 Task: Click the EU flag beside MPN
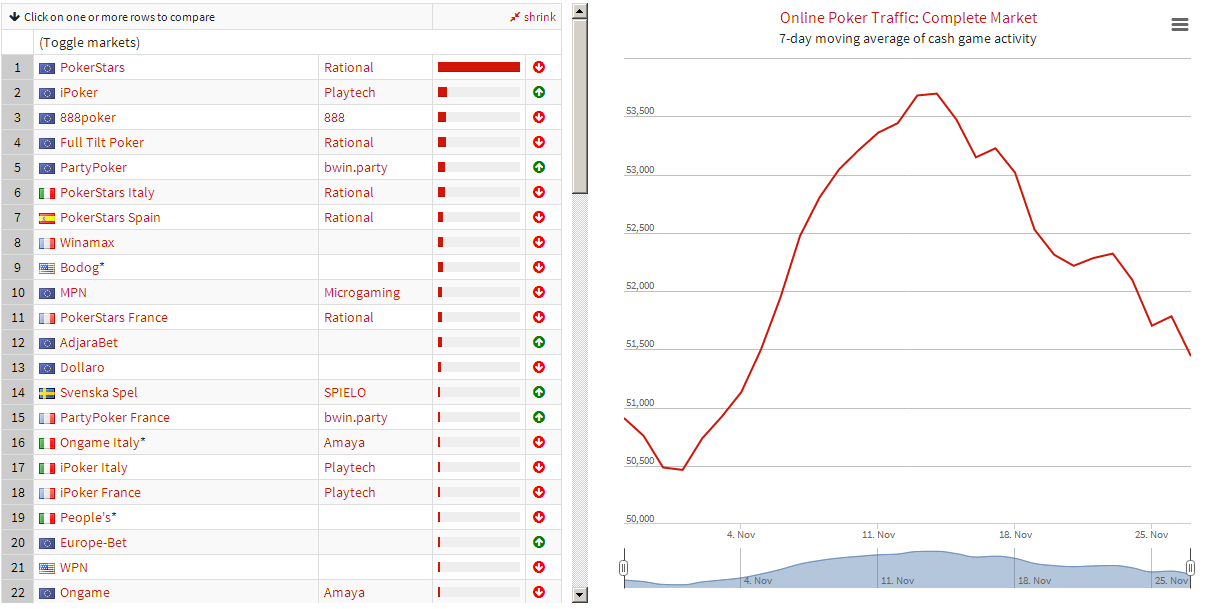click(47, 293)
